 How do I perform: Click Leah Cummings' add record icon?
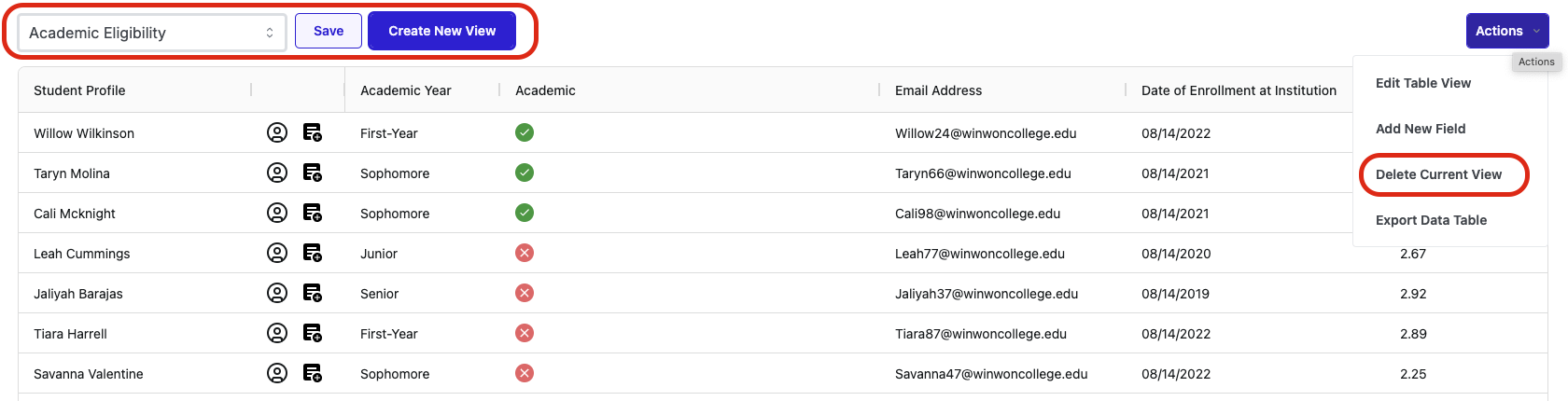click(x=313, y=253)
